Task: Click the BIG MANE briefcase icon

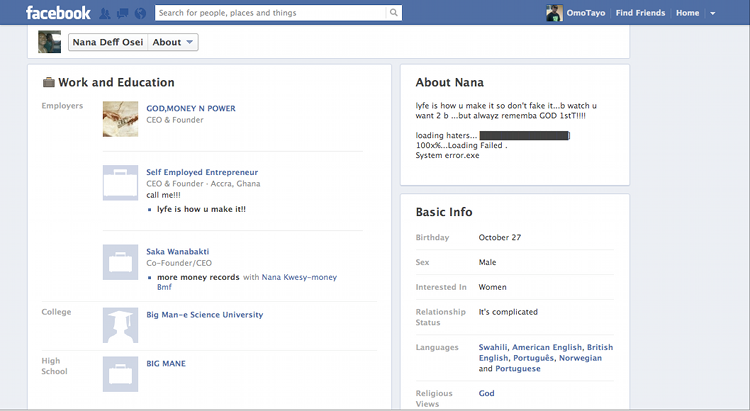Action: click(121, 374)
